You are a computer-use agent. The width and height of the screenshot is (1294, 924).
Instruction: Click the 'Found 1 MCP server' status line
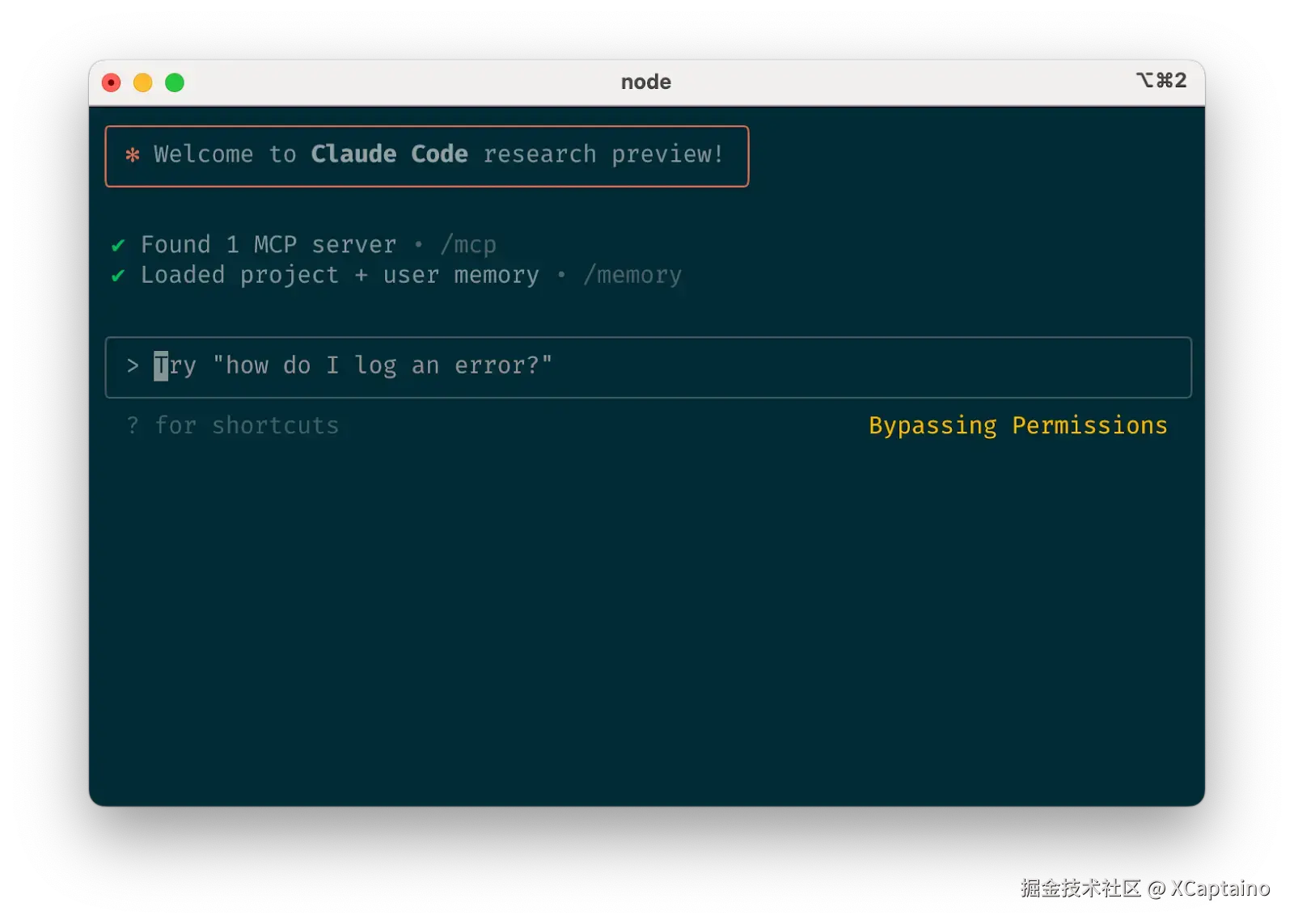(269, 245)
